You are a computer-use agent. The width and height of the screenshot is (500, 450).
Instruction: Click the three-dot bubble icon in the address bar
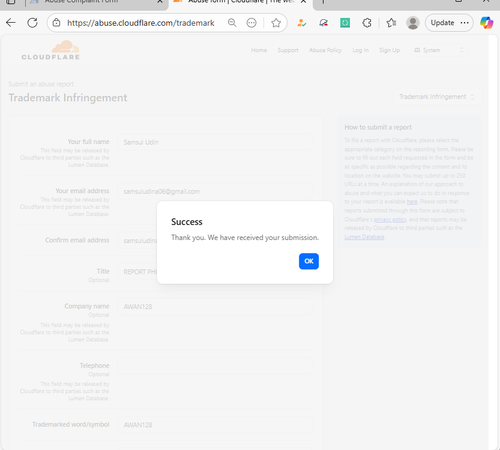pos(251,23)
